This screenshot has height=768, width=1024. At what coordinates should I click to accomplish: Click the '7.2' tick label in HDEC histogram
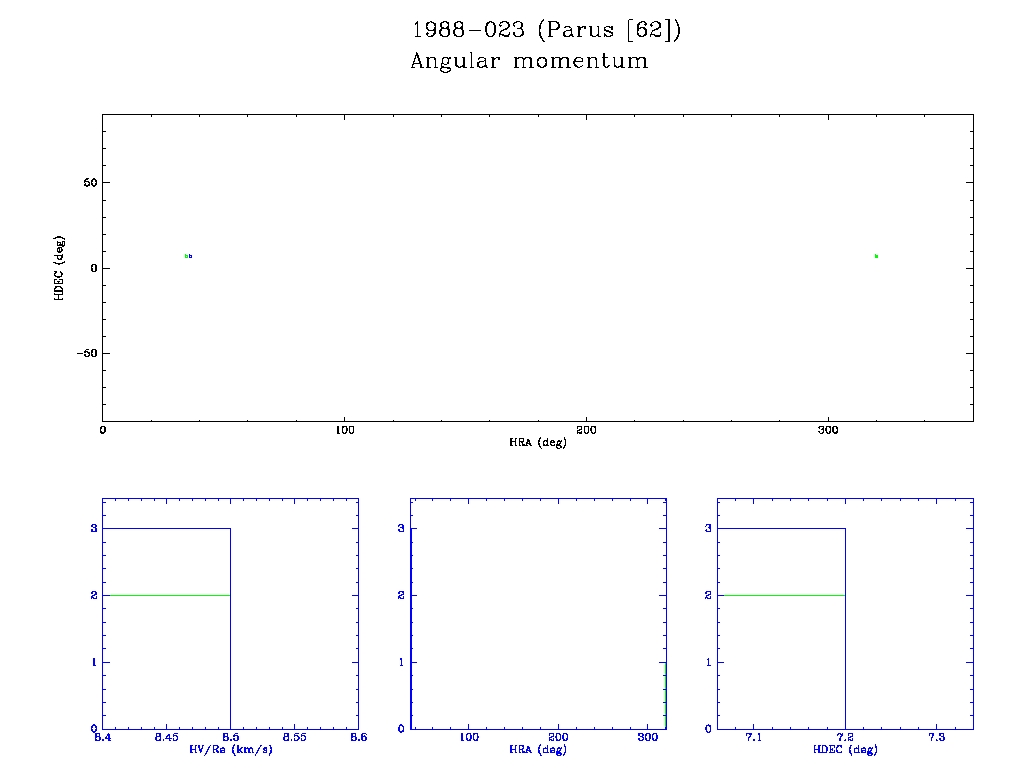845,737
